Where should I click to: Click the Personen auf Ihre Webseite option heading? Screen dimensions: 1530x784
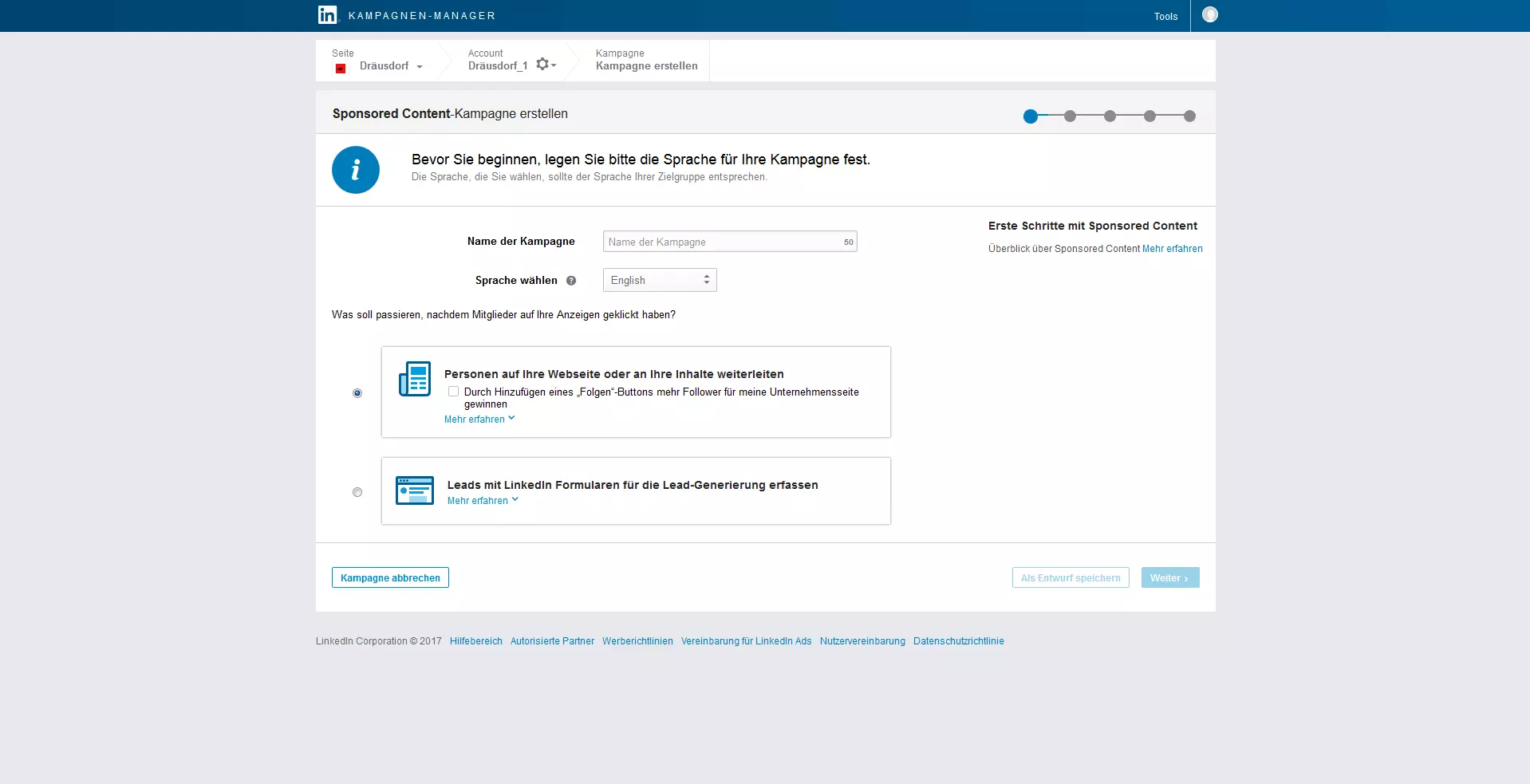[x=614, y=374]
